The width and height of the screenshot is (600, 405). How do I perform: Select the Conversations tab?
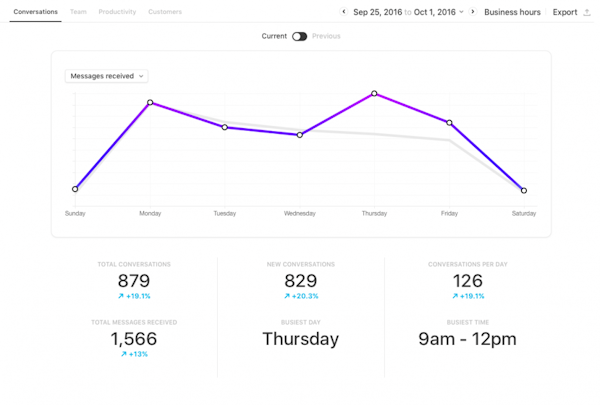click(36, 12)
